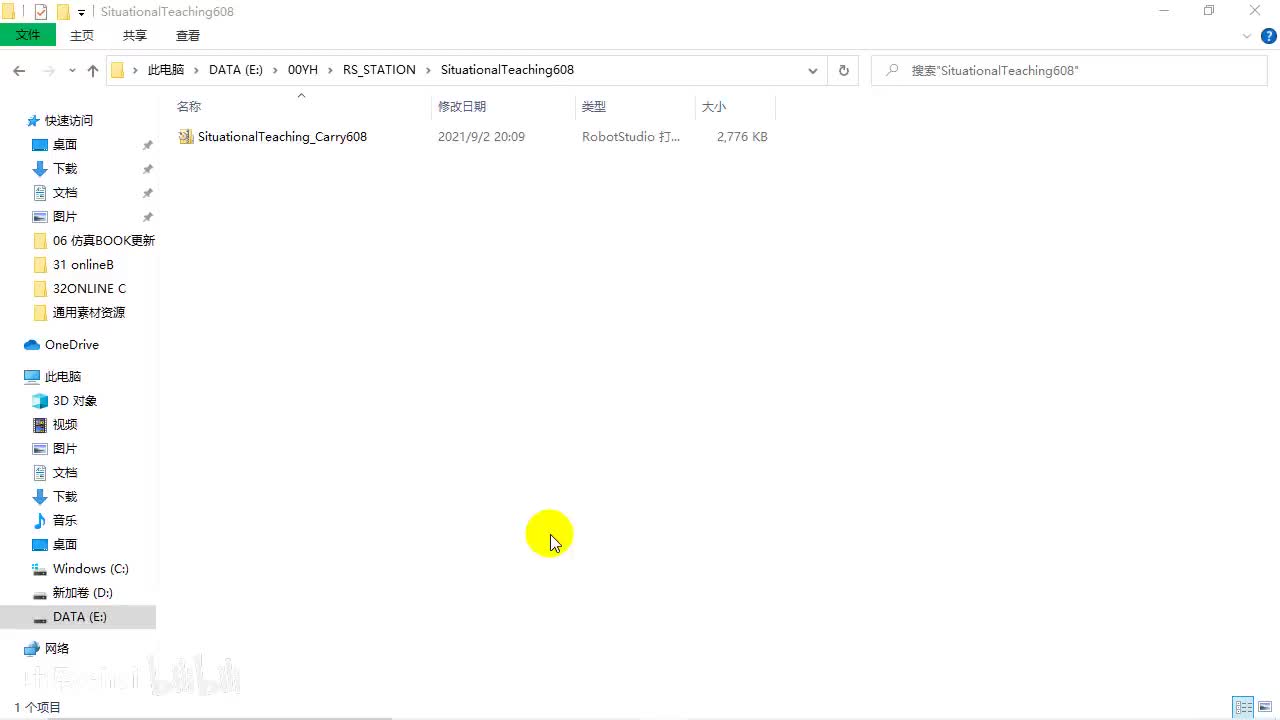The image size is (1280, 720).
Task: Sort files by the 大小 column header
Action: [714, 106]
